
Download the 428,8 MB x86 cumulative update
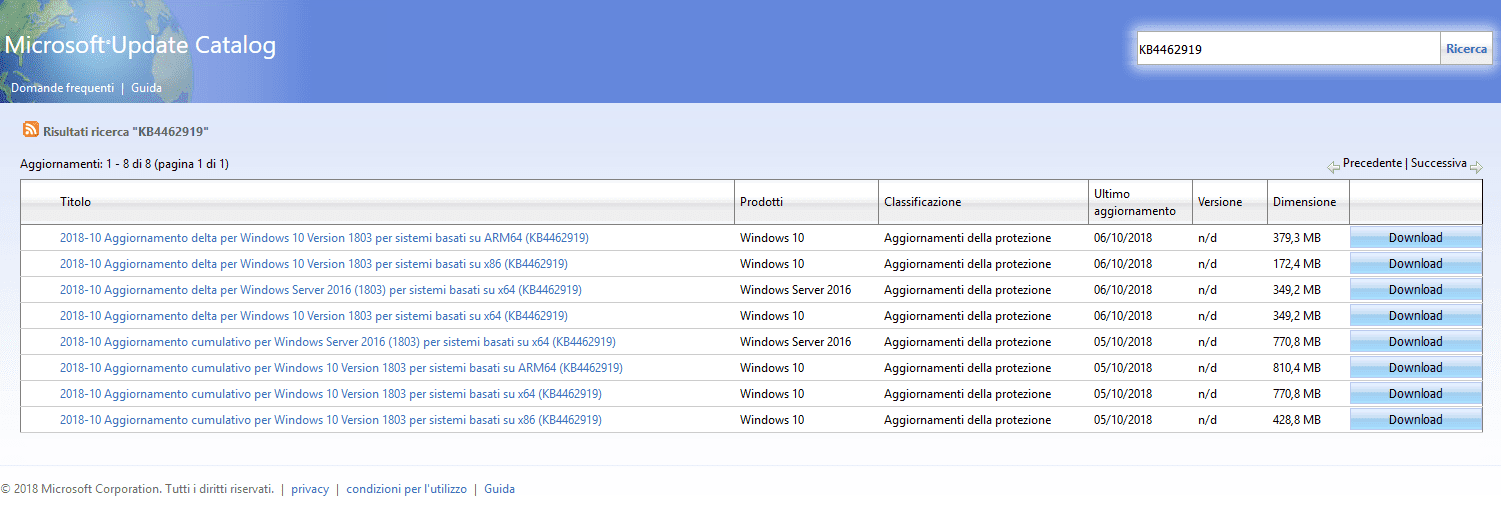[x=1415, y=420]
